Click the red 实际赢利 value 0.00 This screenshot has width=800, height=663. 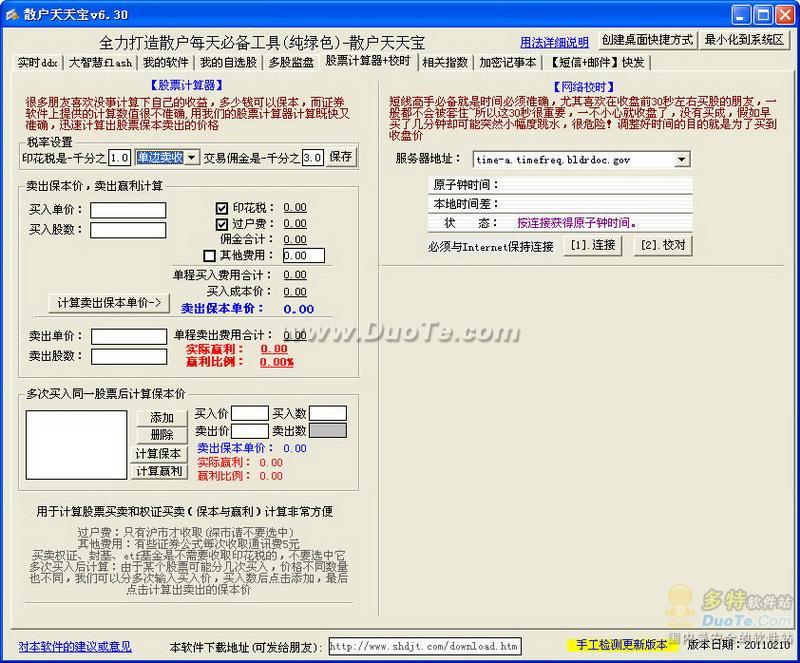tap(274, 349)
